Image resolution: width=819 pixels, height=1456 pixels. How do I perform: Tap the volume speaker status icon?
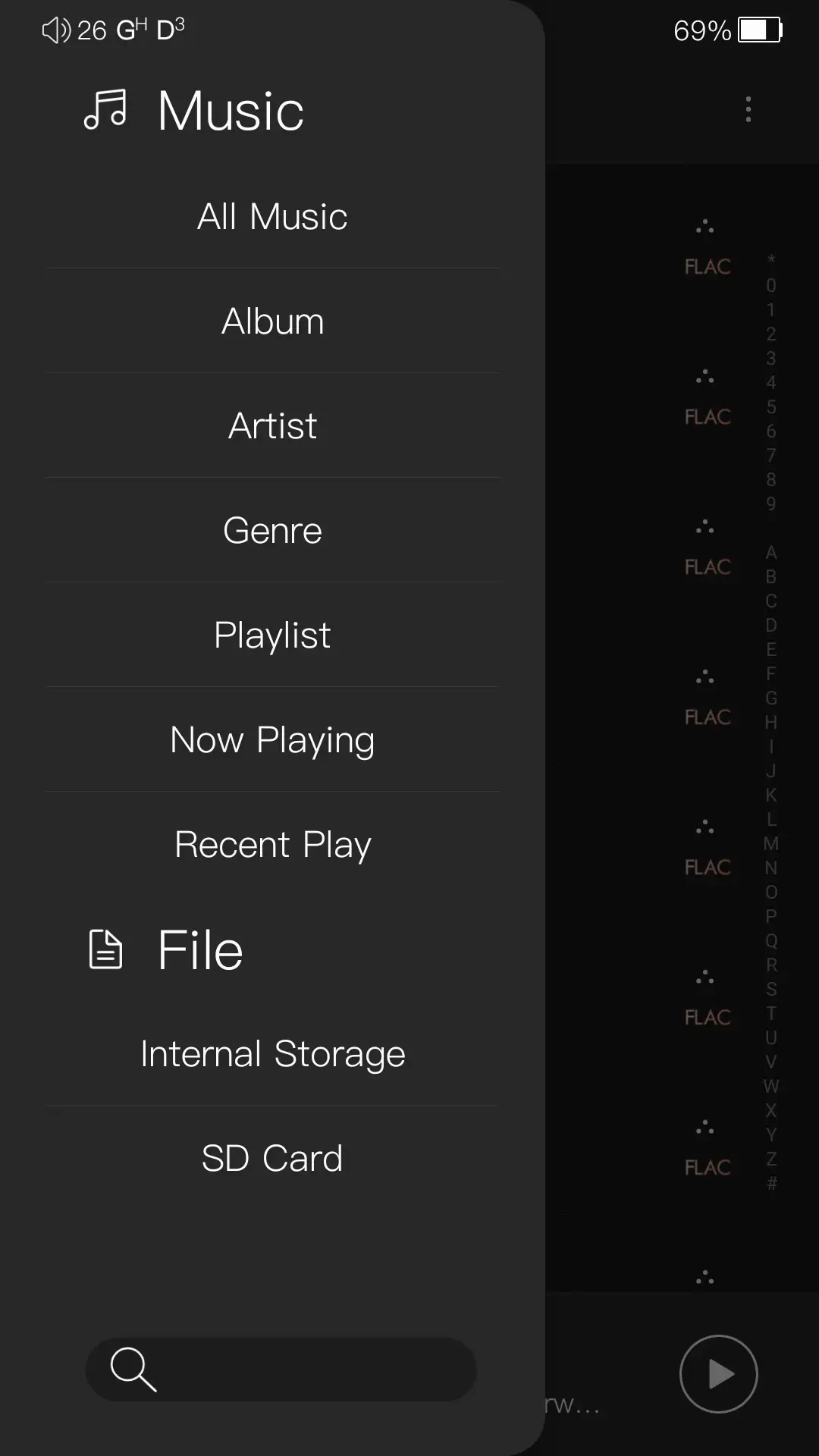pyautogui.click(x=56, y=30)
